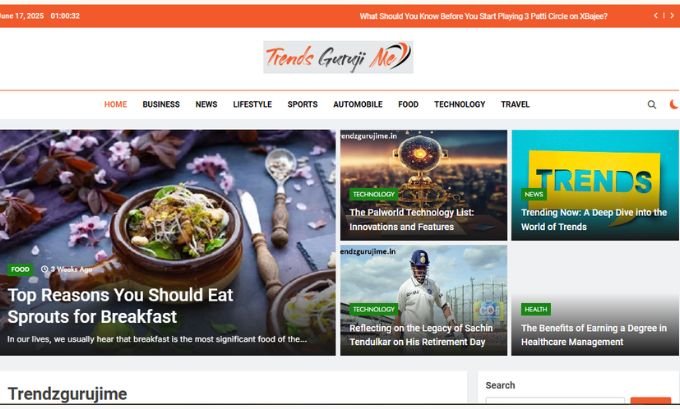Show previous ticker headline arrow
680x409 pixels.
pyautogui.click(x=656, y=16)
